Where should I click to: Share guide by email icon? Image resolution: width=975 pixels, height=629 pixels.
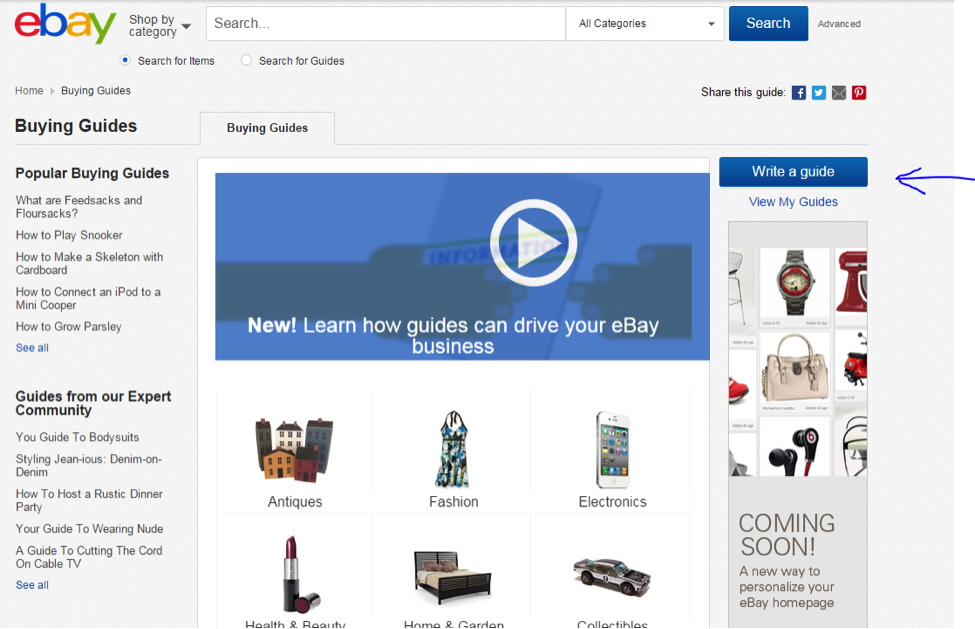click(839, 93)
